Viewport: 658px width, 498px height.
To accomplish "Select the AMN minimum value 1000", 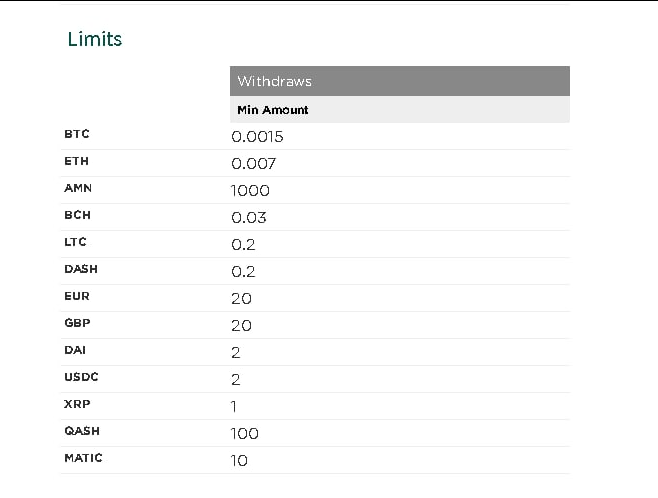I will pyautogui.click(x=250, y=191).
